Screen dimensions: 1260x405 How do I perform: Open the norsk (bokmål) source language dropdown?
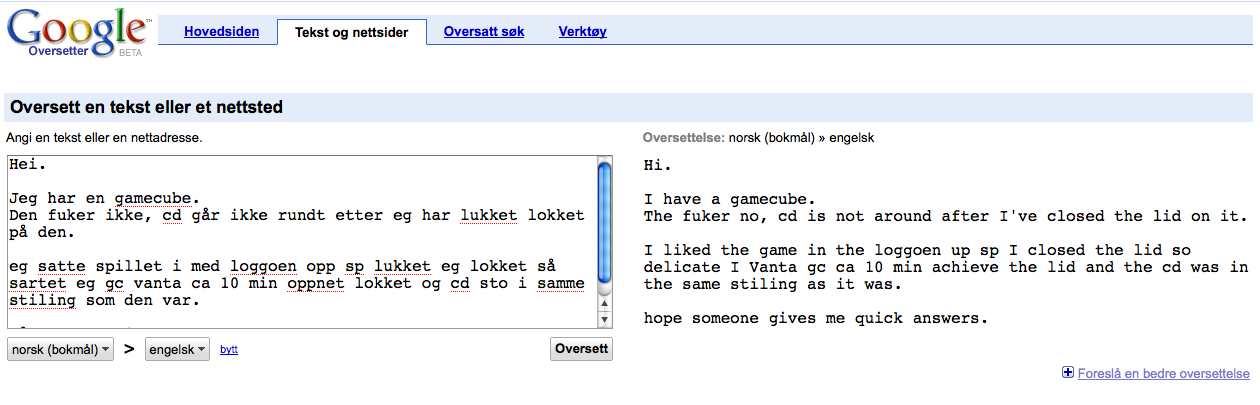coord(60,349)
